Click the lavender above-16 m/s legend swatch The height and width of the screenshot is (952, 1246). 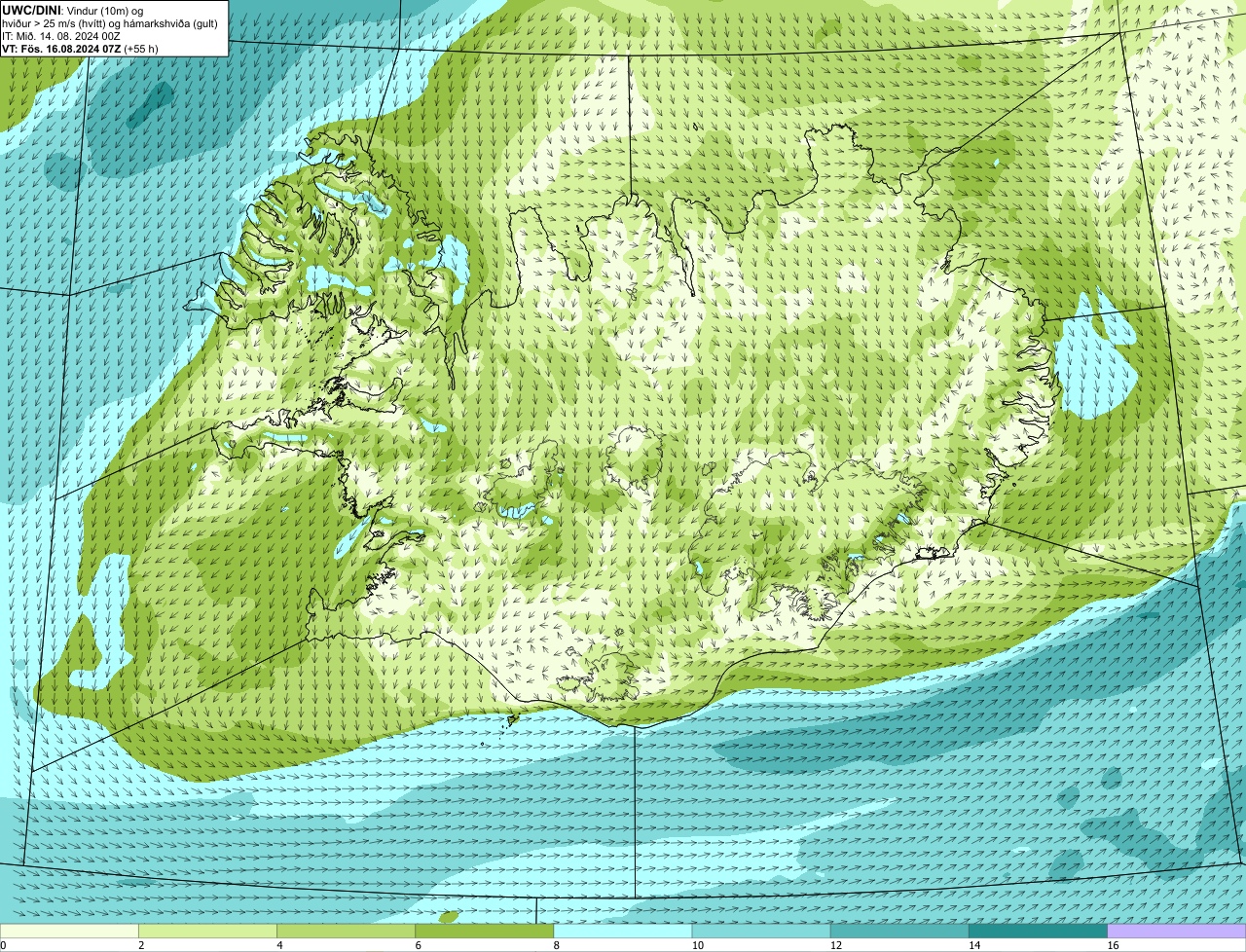[x=1177, y=931]
